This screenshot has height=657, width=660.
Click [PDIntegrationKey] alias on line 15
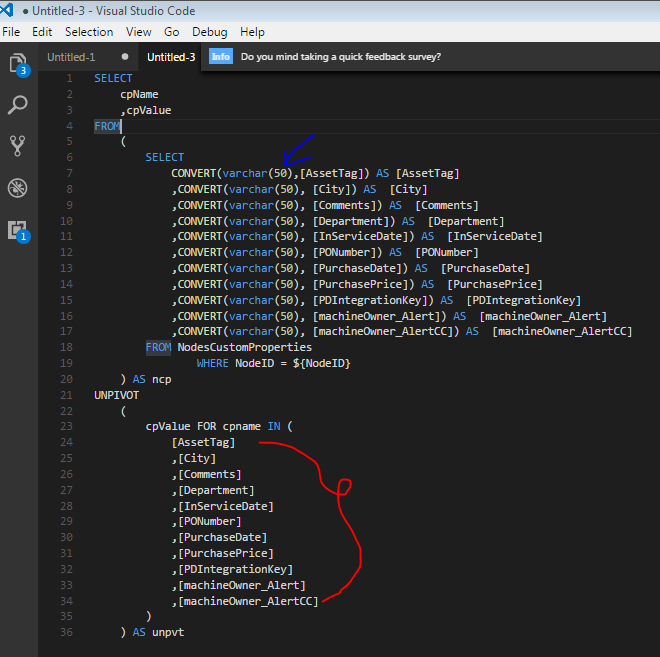[524, 301]
